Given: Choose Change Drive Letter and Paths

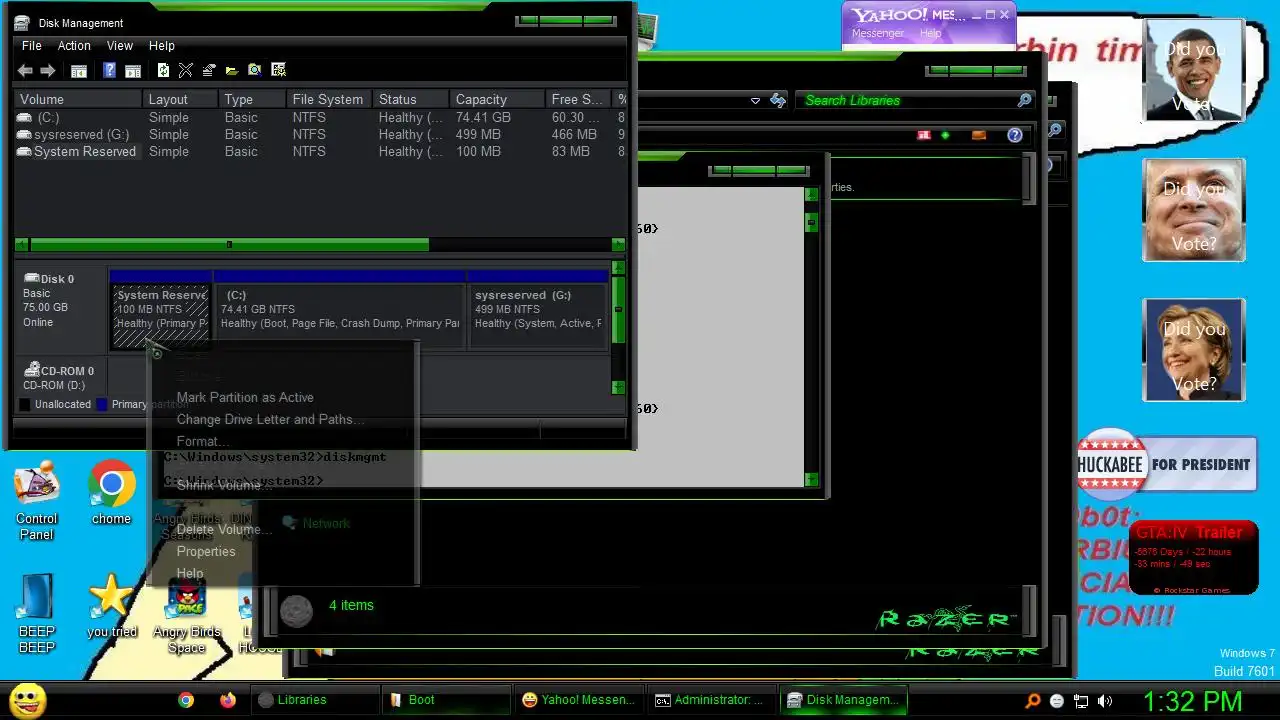Looking at the screenshot, I should coord(271,419).
